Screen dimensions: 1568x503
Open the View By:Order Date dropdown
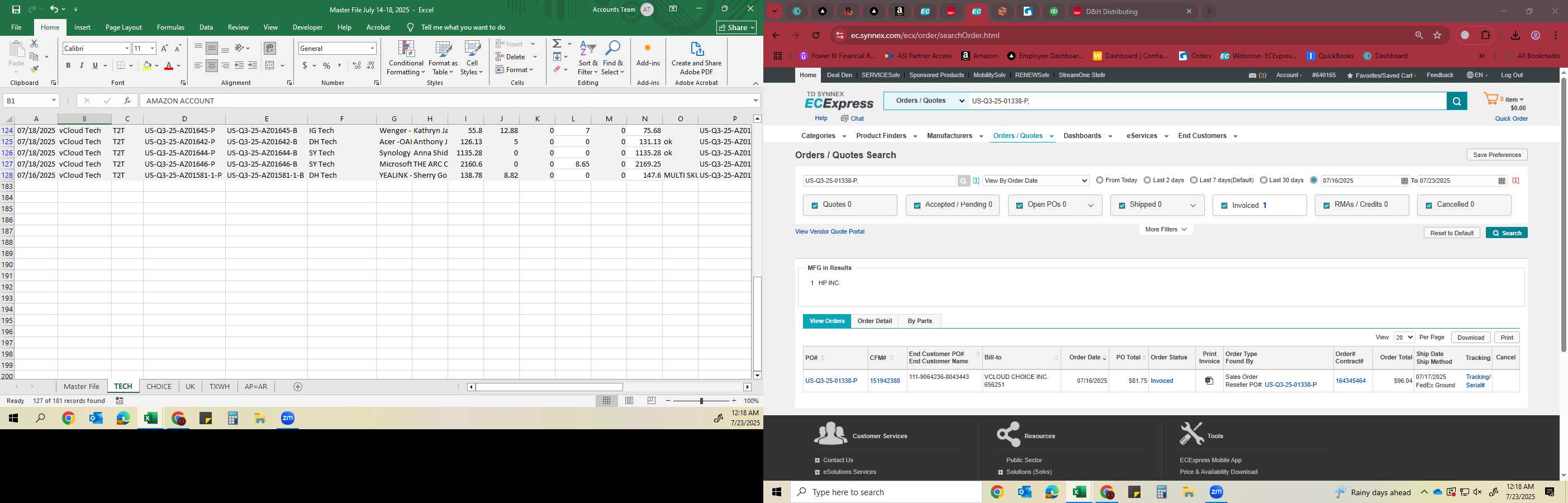coord(1035,181)
